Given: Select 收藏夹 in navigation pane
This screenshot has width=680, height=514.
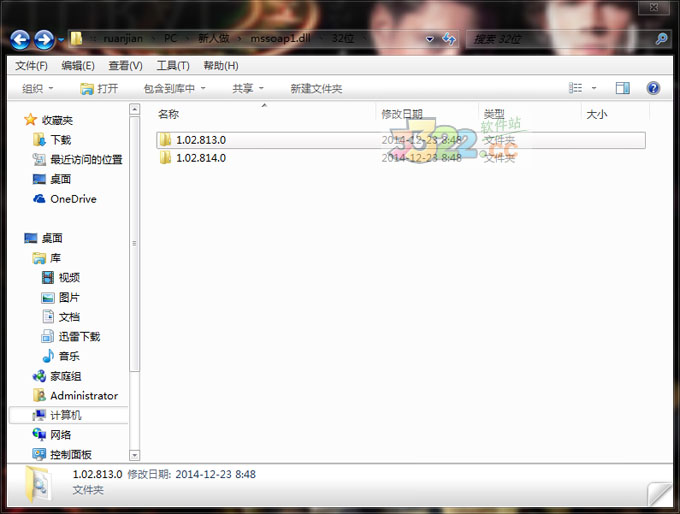Looking at the screenshot, I should (x=57, y=120).
